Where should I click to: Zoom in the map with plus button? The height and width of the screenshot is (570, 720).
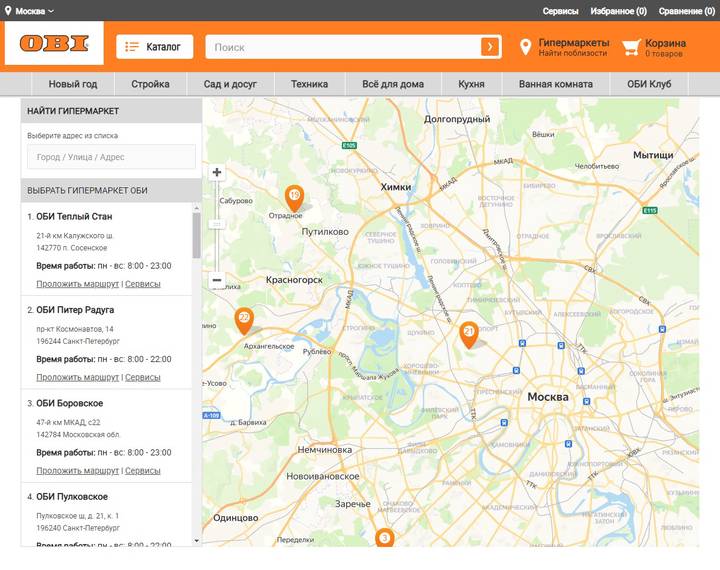217,172
